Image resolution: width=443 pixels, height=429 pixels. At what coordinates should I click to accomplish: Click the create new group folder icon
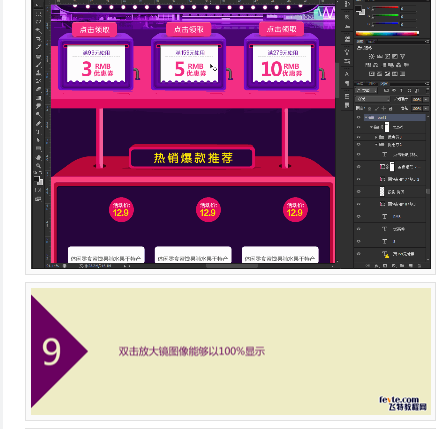402,266
